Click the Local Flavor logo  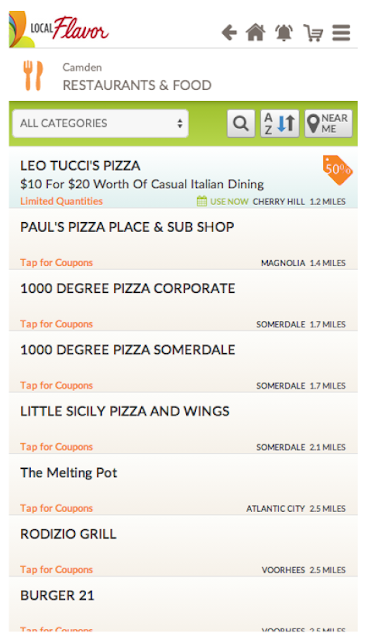59,30
